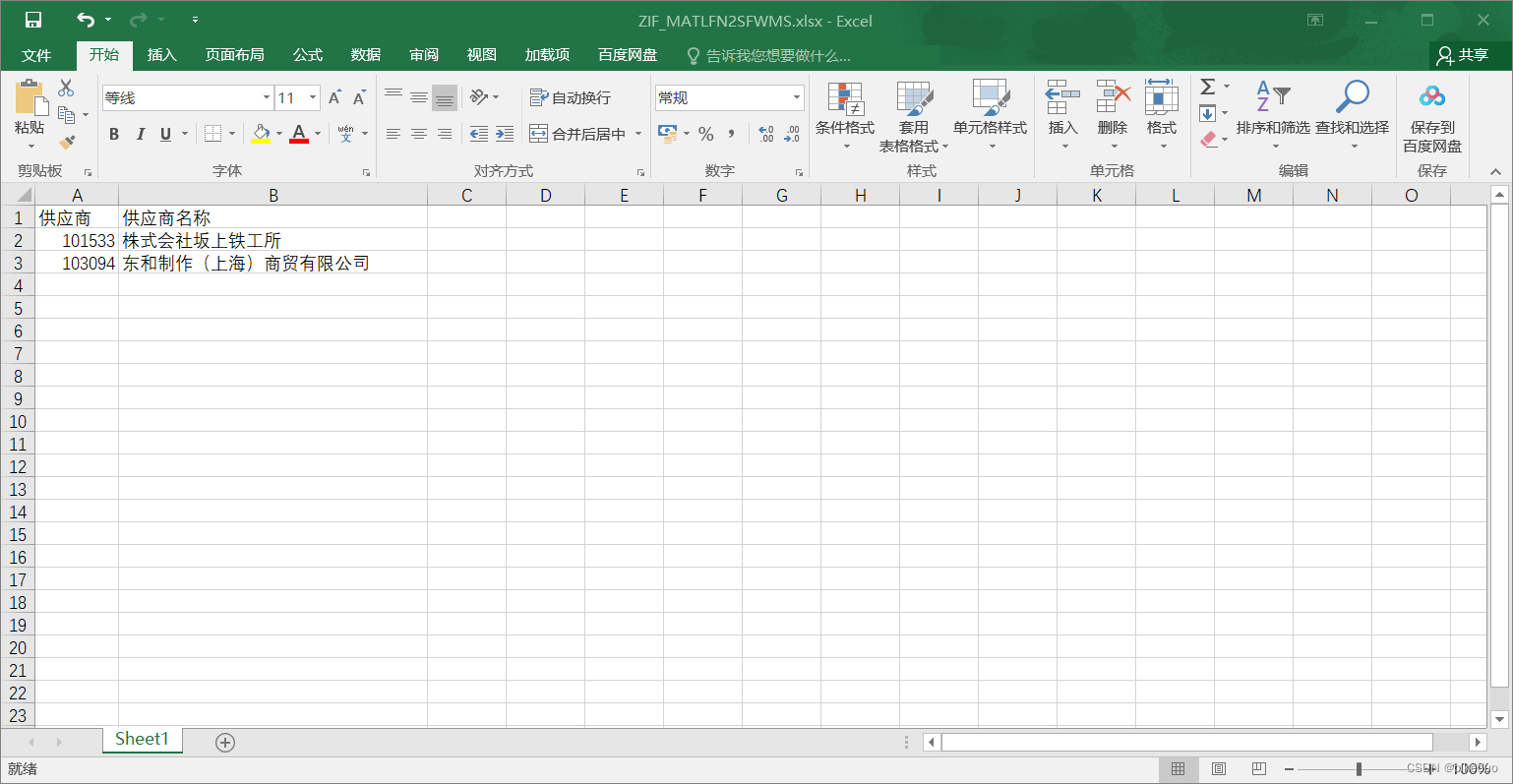Toggle Bold formatting
Image resolution: width=1513 pixels, height=784 pixels.
[x=114, y=134]
